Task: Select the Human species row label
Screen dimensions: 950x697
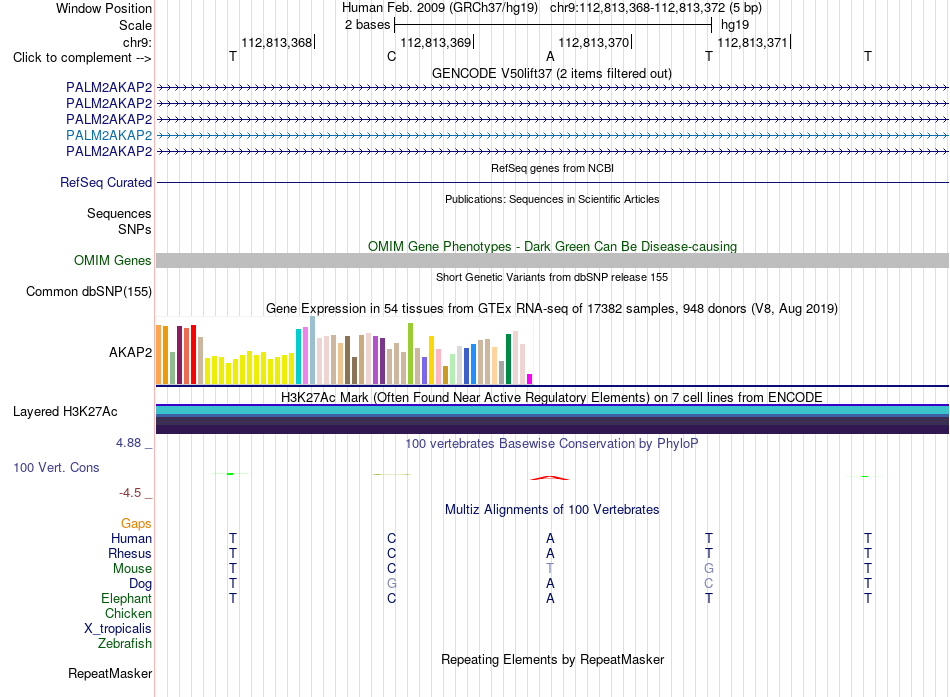Action: pyautogui.click(x=131, y=538)
